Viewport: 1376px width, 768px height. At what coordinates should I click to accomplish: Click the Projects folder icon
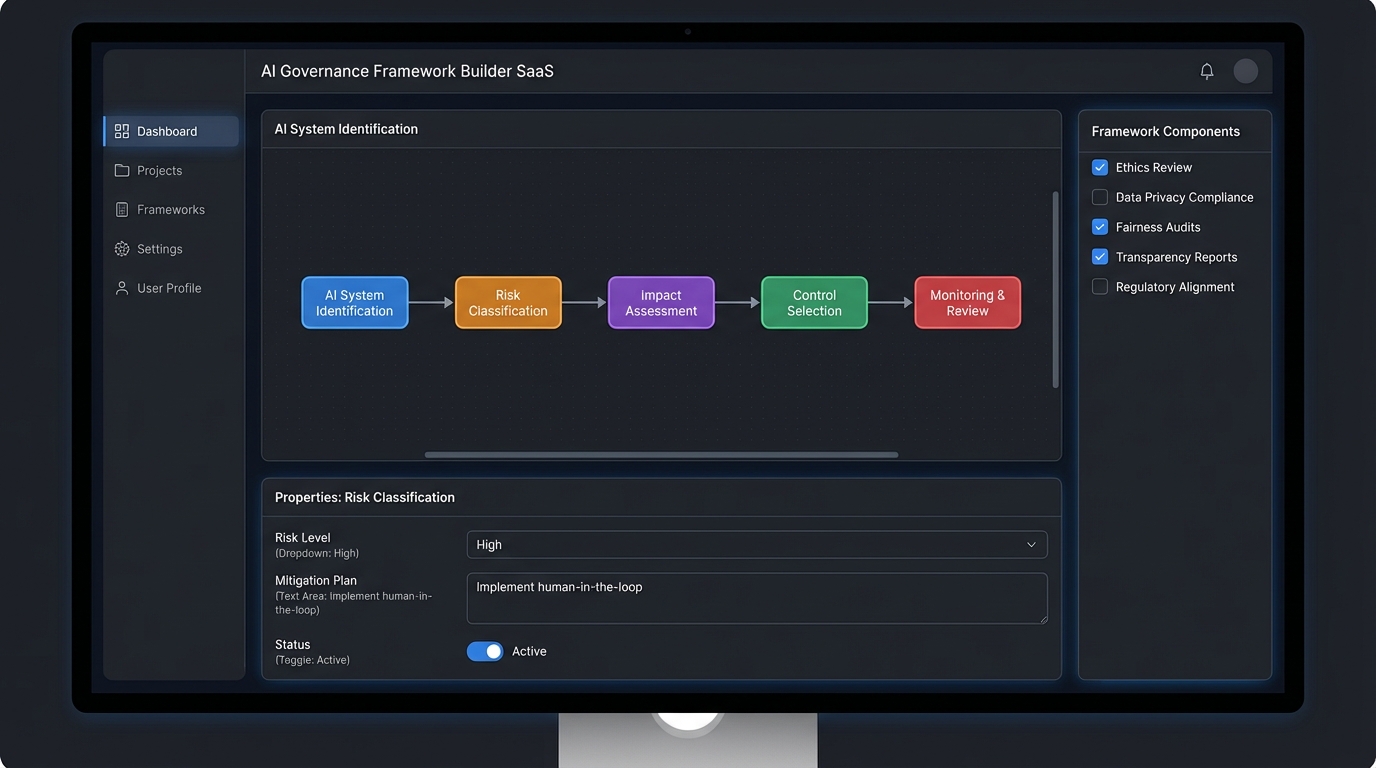pos(121,170)
